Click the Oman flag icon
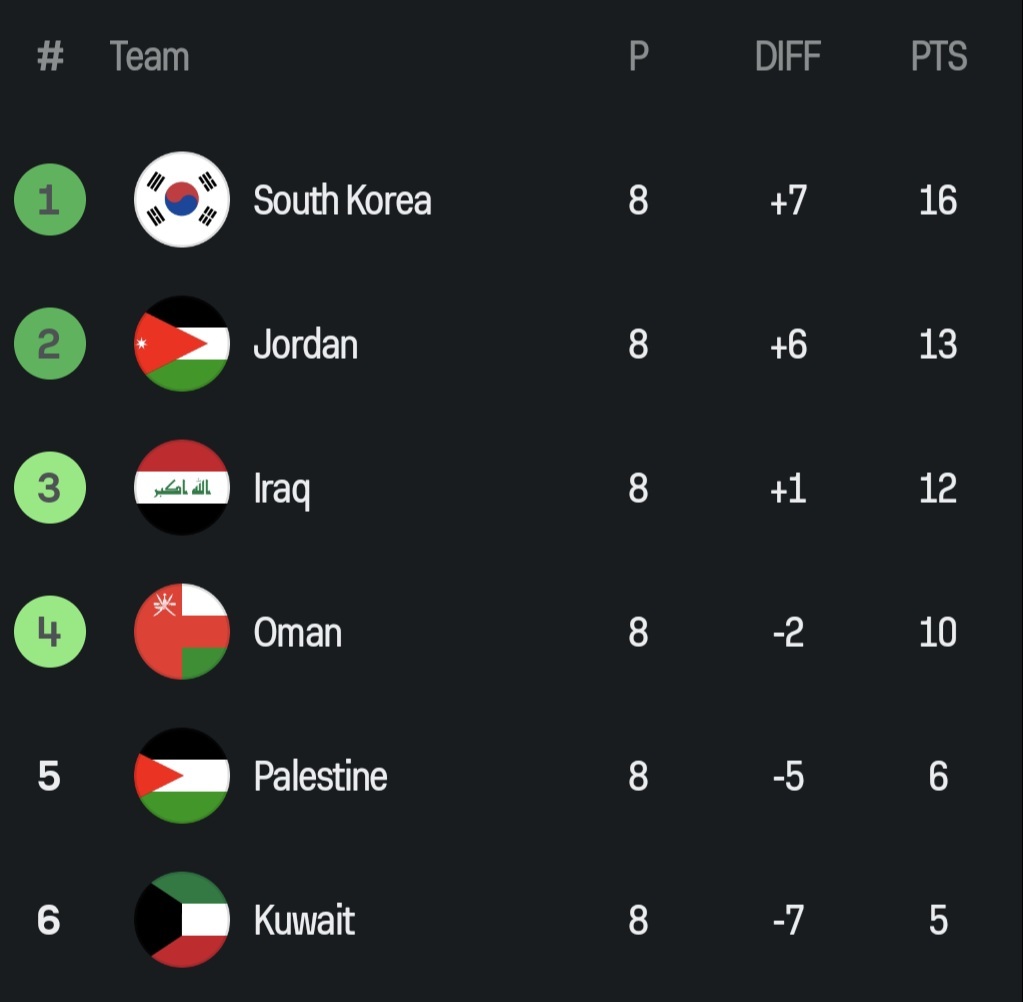 coord(182,631)
